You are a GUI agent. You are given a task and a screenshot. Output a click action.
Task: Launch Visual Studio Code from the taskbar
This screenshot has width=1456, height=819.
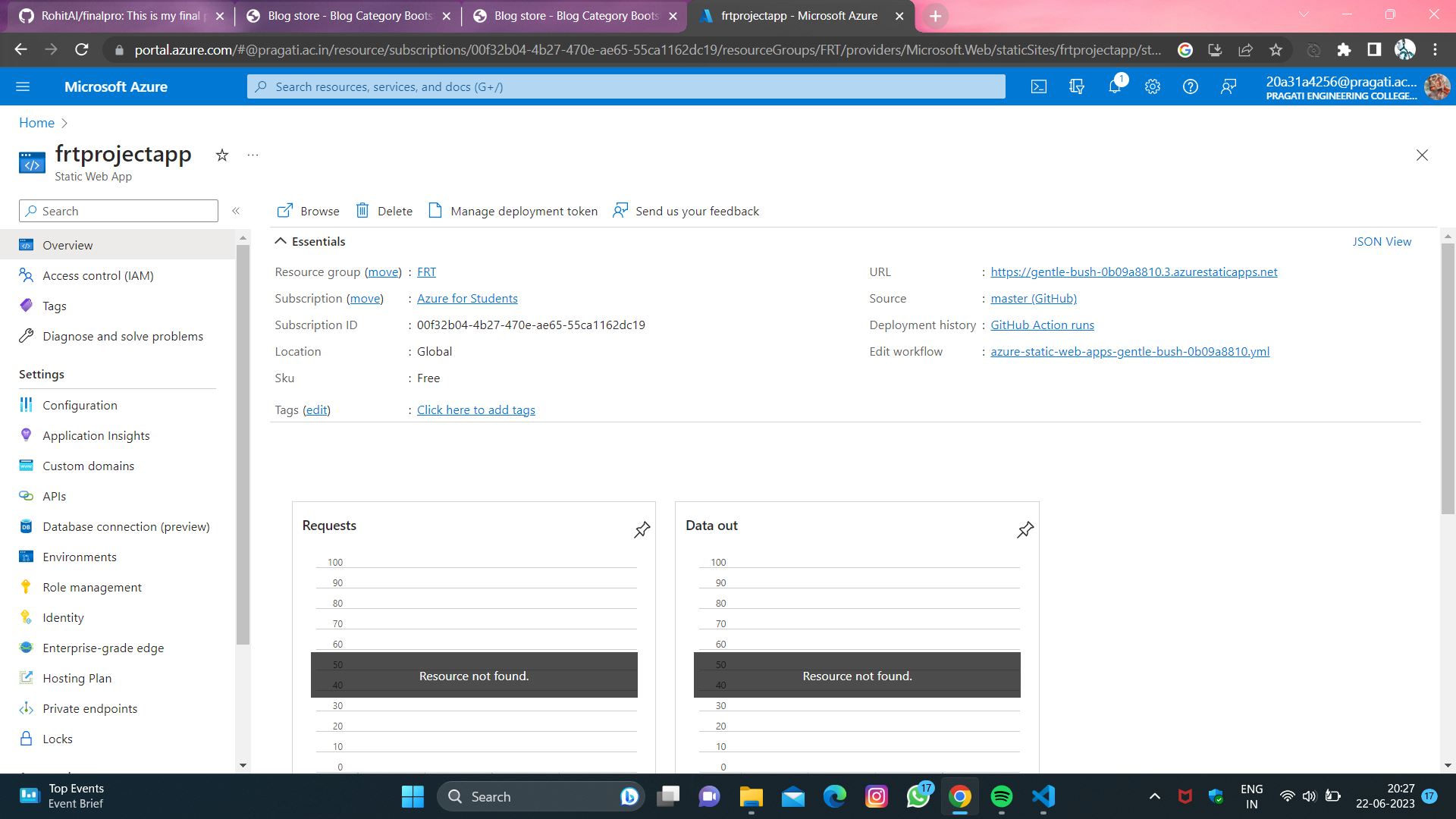1043,797
